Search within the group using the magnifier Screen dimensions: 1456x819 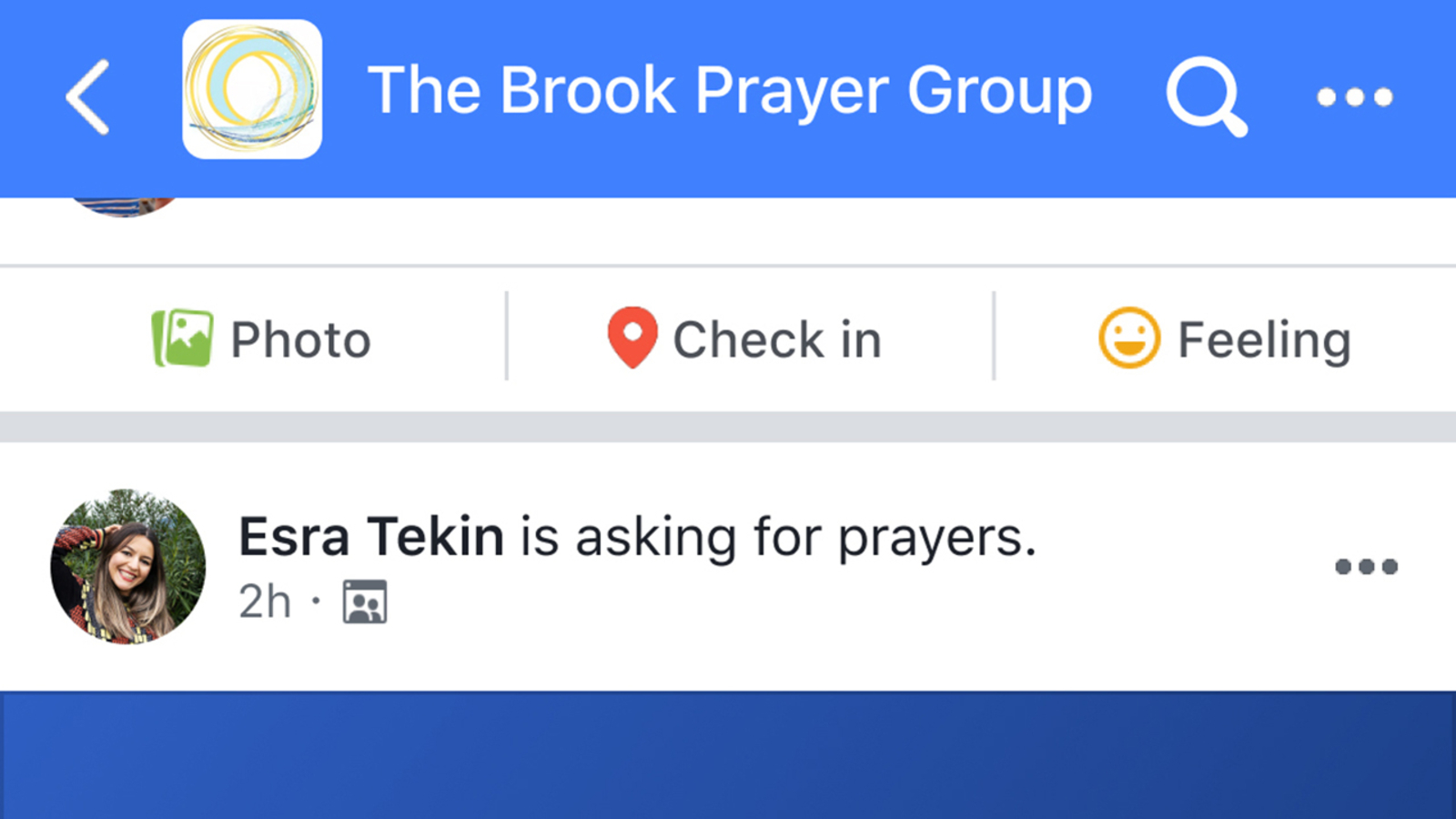point(1206,96)
